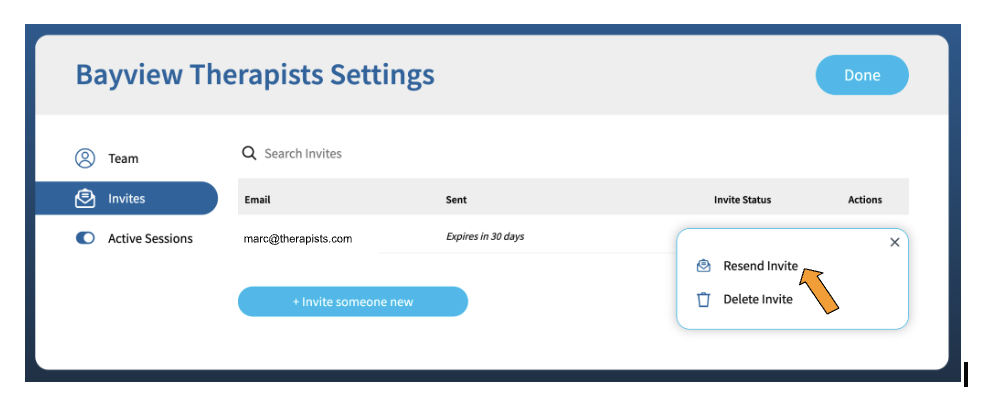The image size is (984, 408).
Task: Choose Resend Invite from the popup menu
Action: (x=761, y=266)
